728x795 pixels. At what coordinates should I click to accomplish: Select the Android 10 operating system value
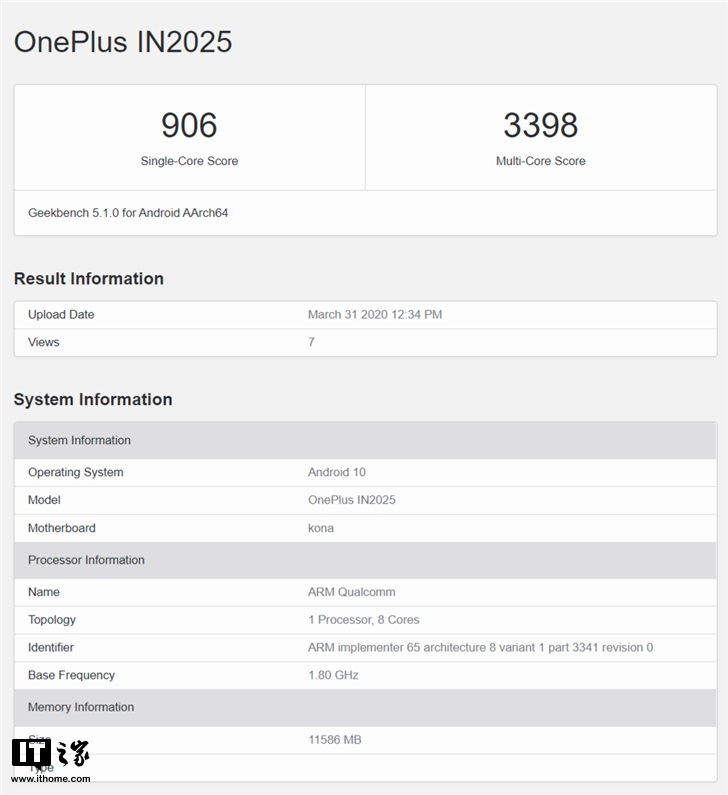click(337, 472)
